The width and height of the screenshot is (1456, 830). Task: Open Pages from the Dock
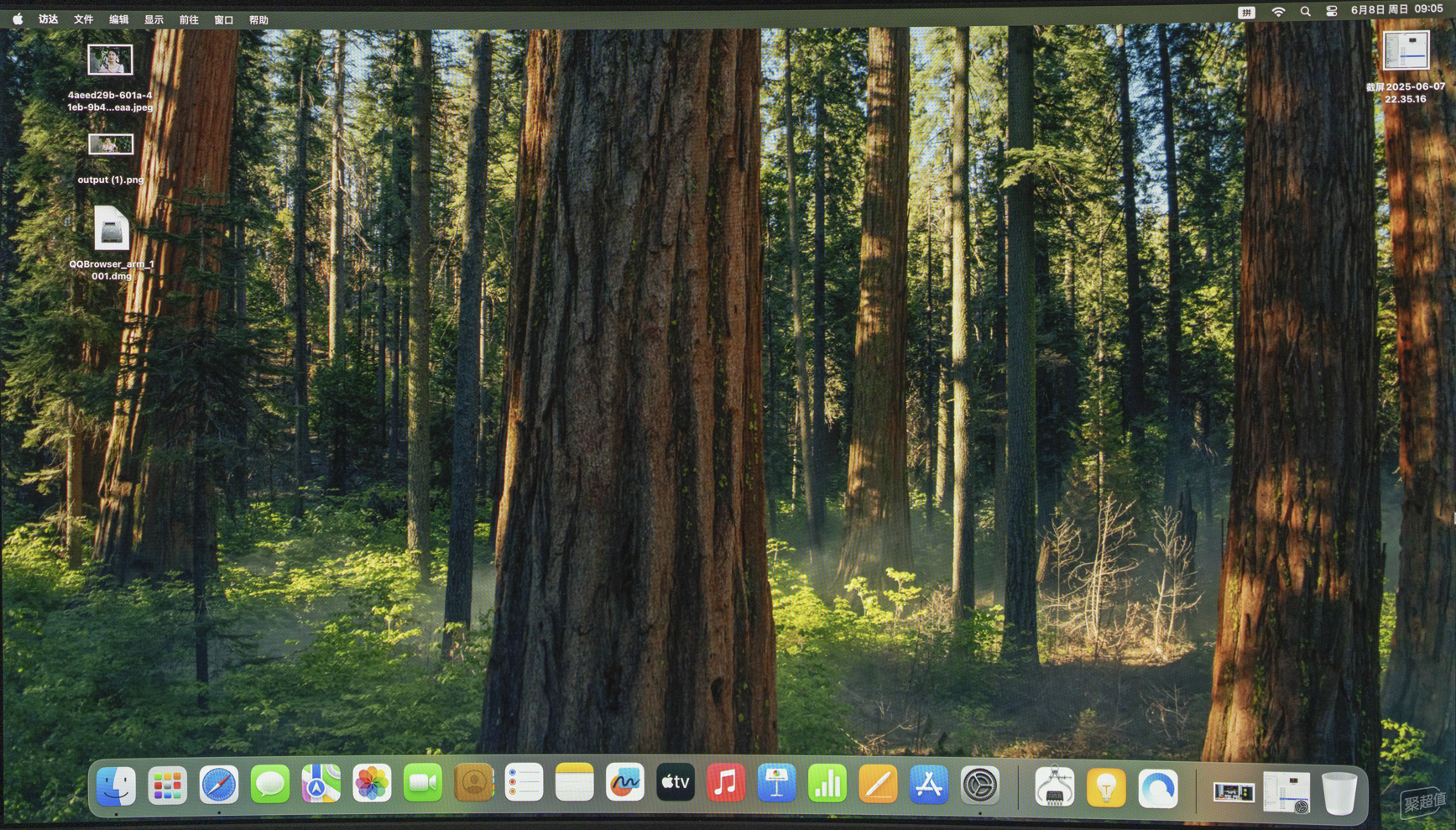pyautogui.click(x=878, y=786)
